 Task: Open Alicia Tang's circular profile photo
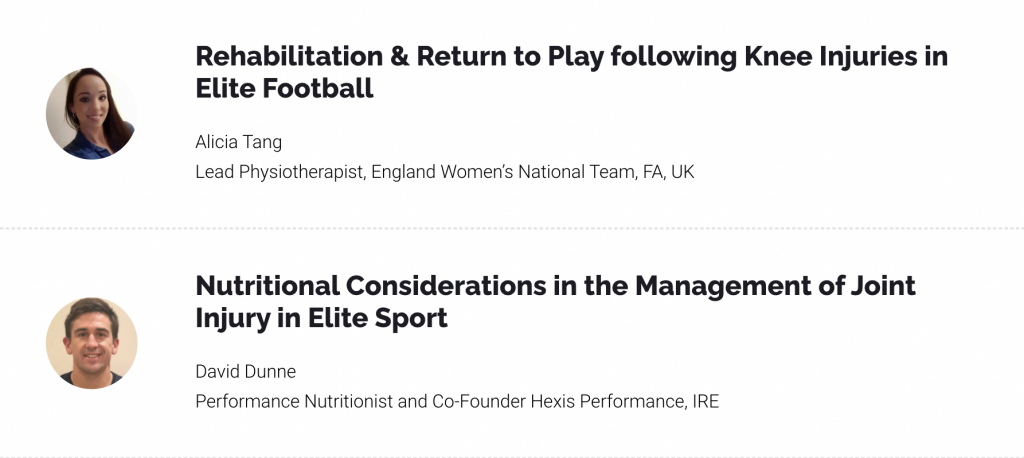point(91,113)
